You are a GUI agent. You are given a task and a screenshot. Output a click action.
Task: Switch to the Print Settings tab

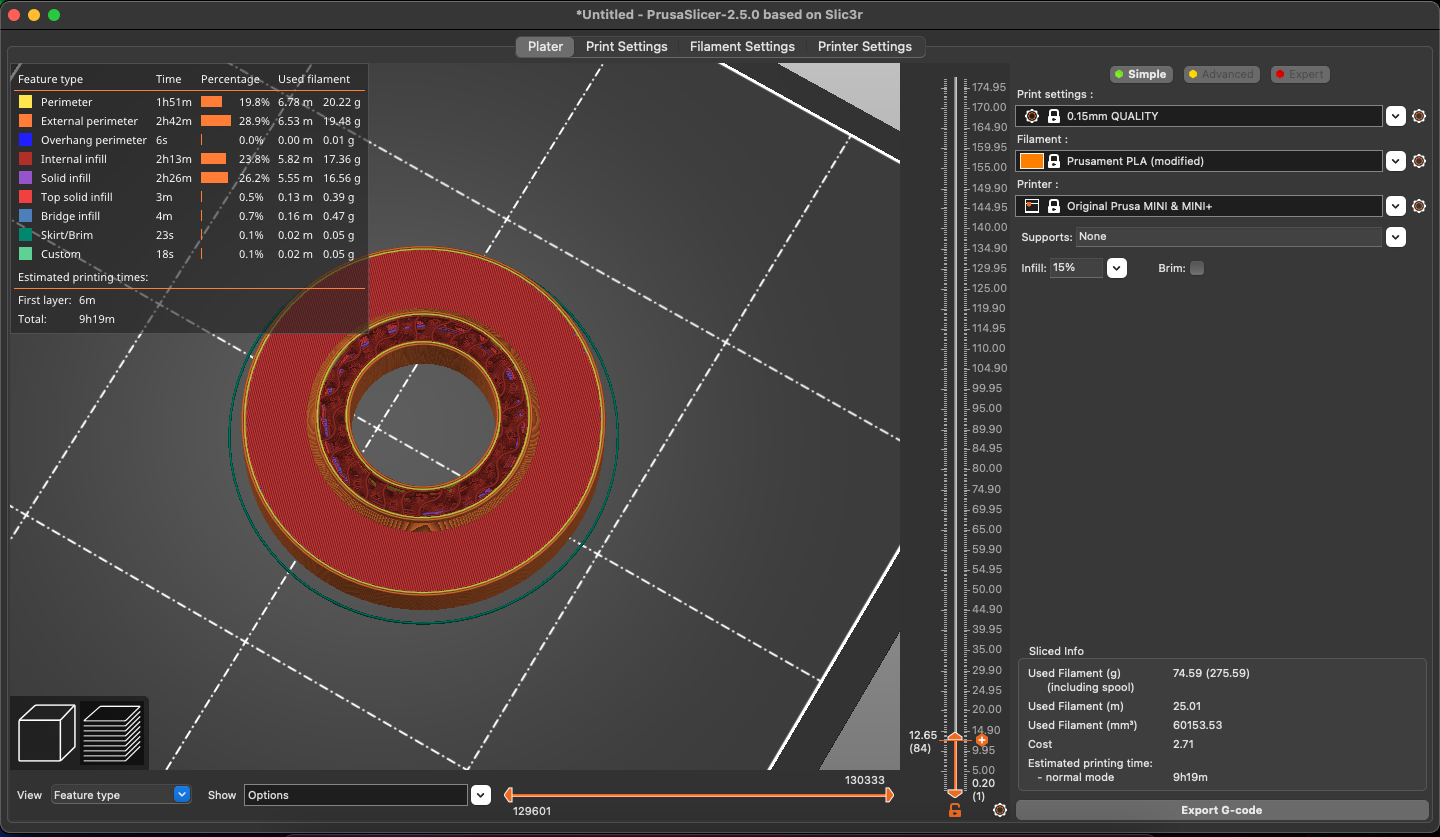[x=627, y=46]
